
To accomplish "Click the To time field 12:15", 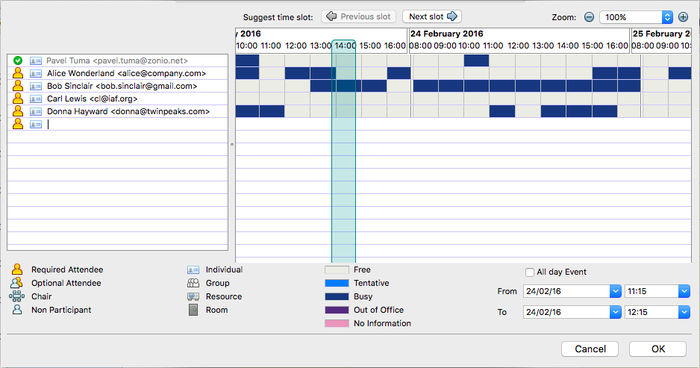I will (x=651, y=312).
